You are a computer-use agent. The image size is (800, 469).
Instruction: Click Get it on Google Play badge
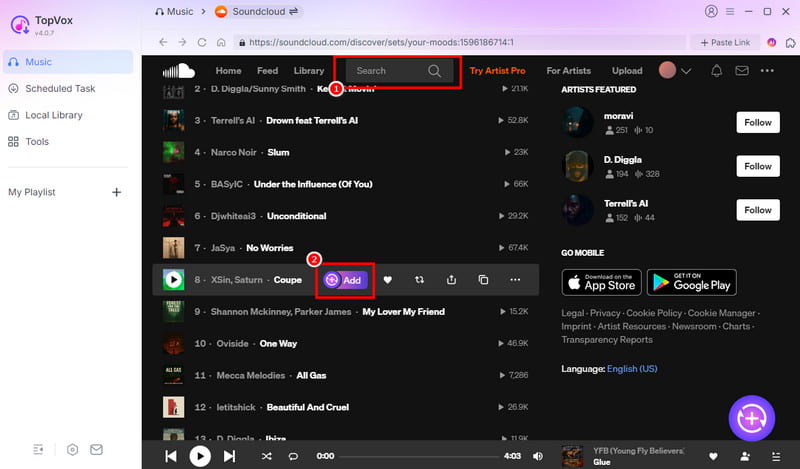click(691, 282)
